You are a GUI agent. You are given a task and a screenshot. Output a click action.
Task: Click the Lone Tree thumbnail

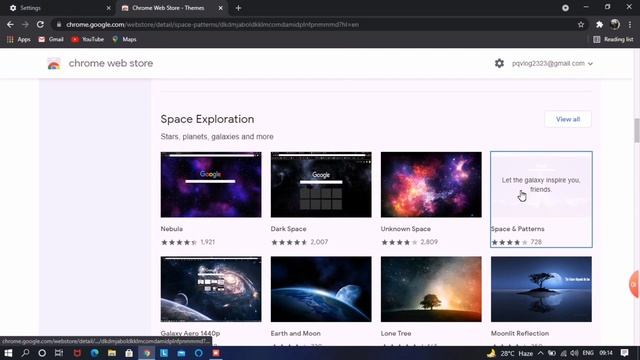(431, 289)
